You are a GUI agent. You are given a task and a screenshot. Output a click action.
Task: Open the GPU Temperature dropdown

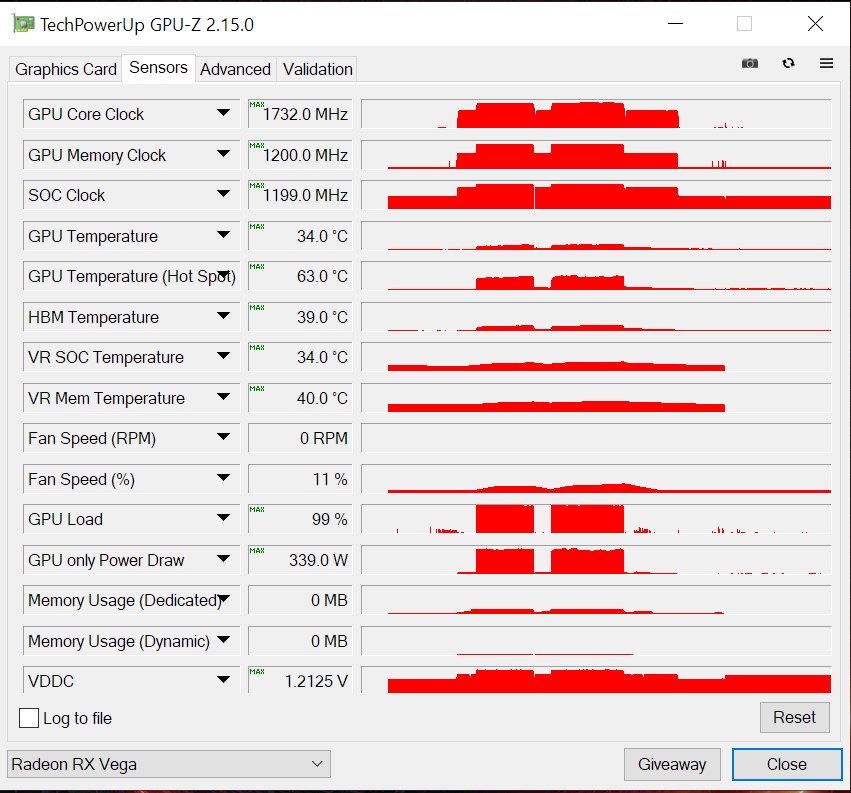tap(223, 235)
